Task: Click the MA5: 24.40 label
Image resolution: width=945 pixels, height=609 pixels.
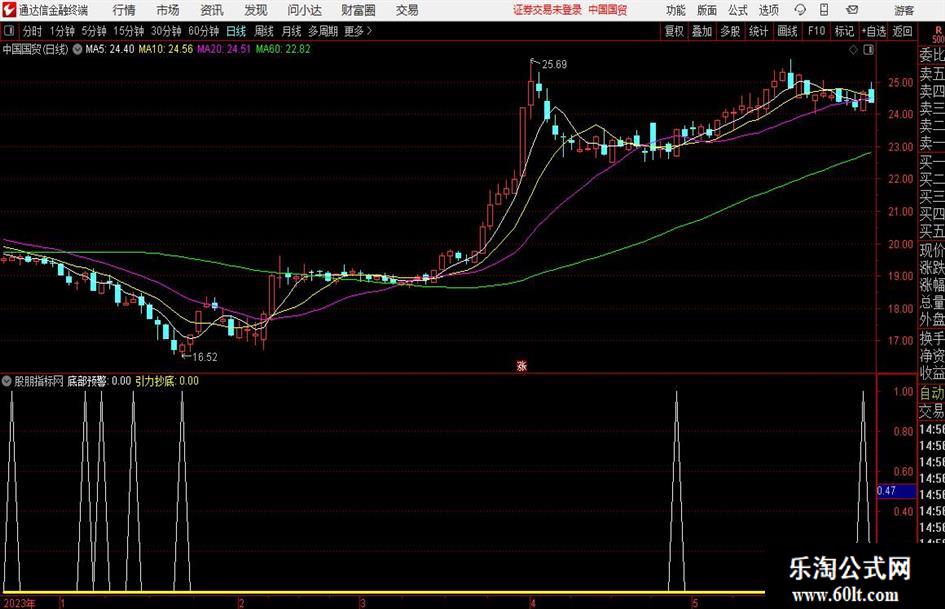Action: [x=110, y=49]
